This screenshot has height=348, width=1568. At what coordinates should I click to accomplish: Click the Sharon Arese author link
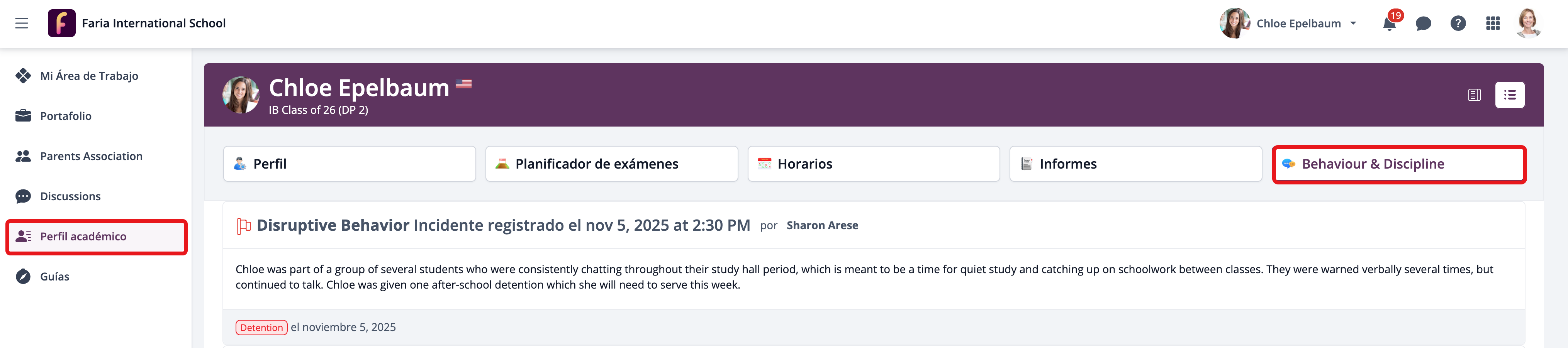[822, 226]
